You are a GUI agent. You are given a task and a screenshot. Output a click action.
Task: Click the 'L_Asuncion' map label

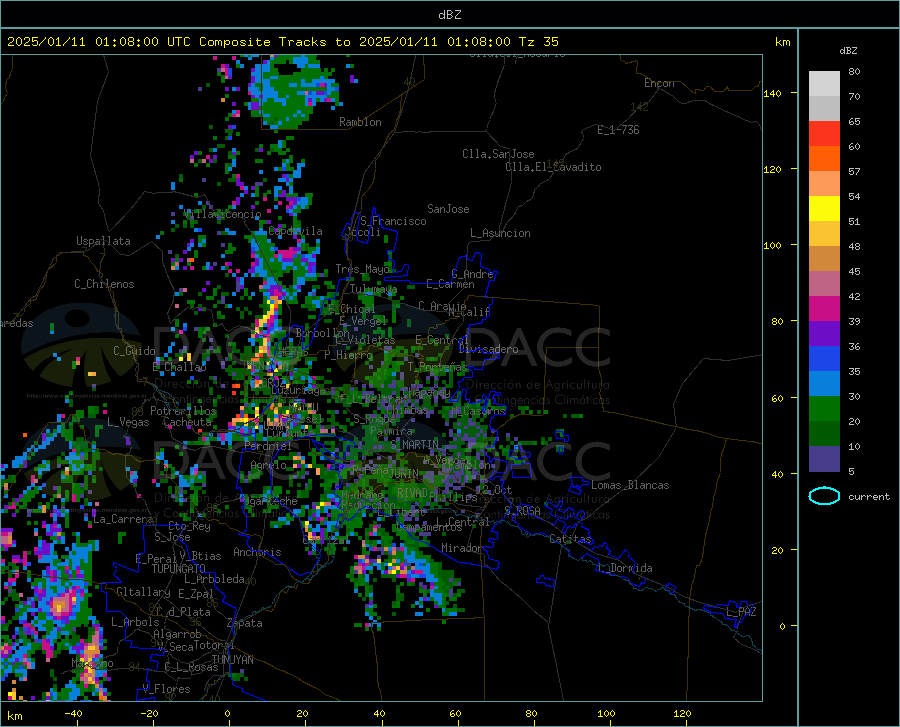tap(500, 233)
